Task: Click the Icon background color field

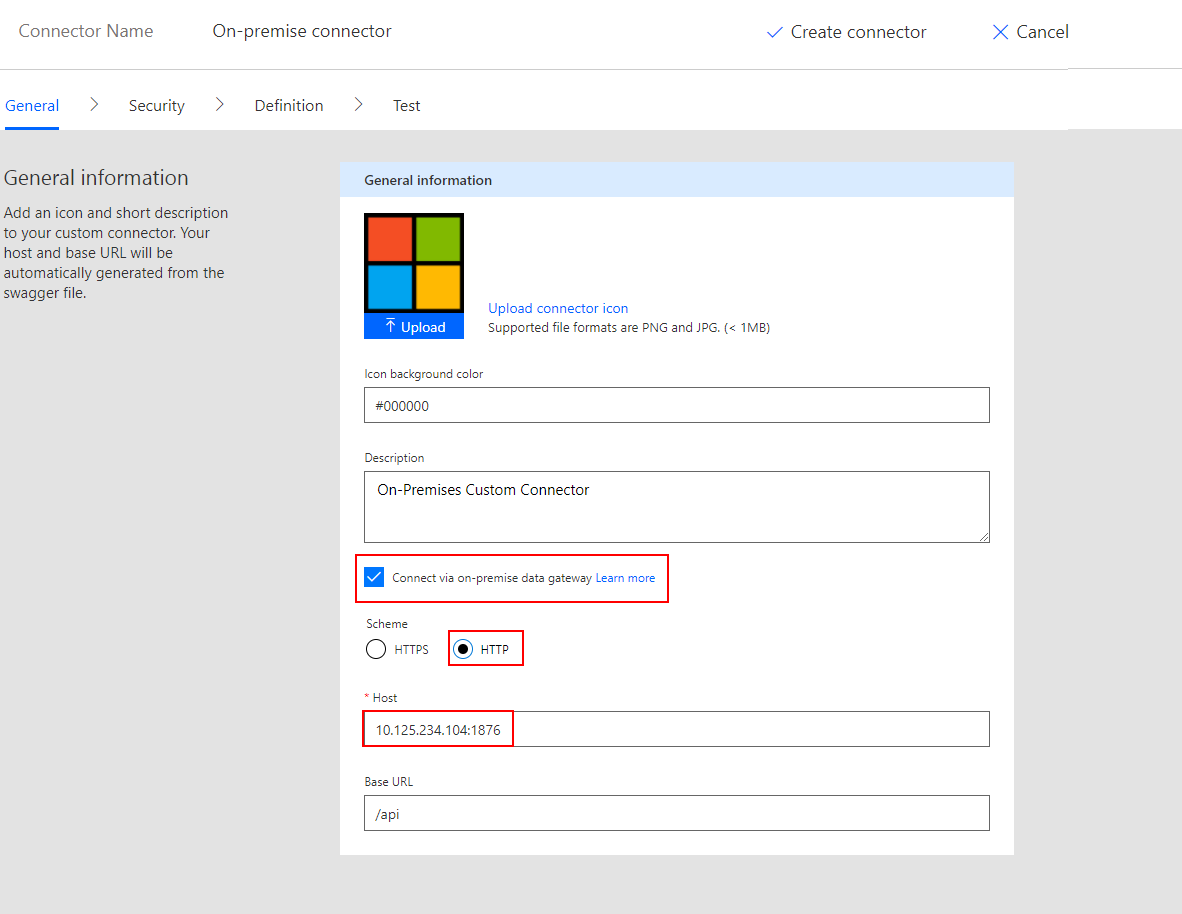Action: pyautogui.click(x=676, y=406)
